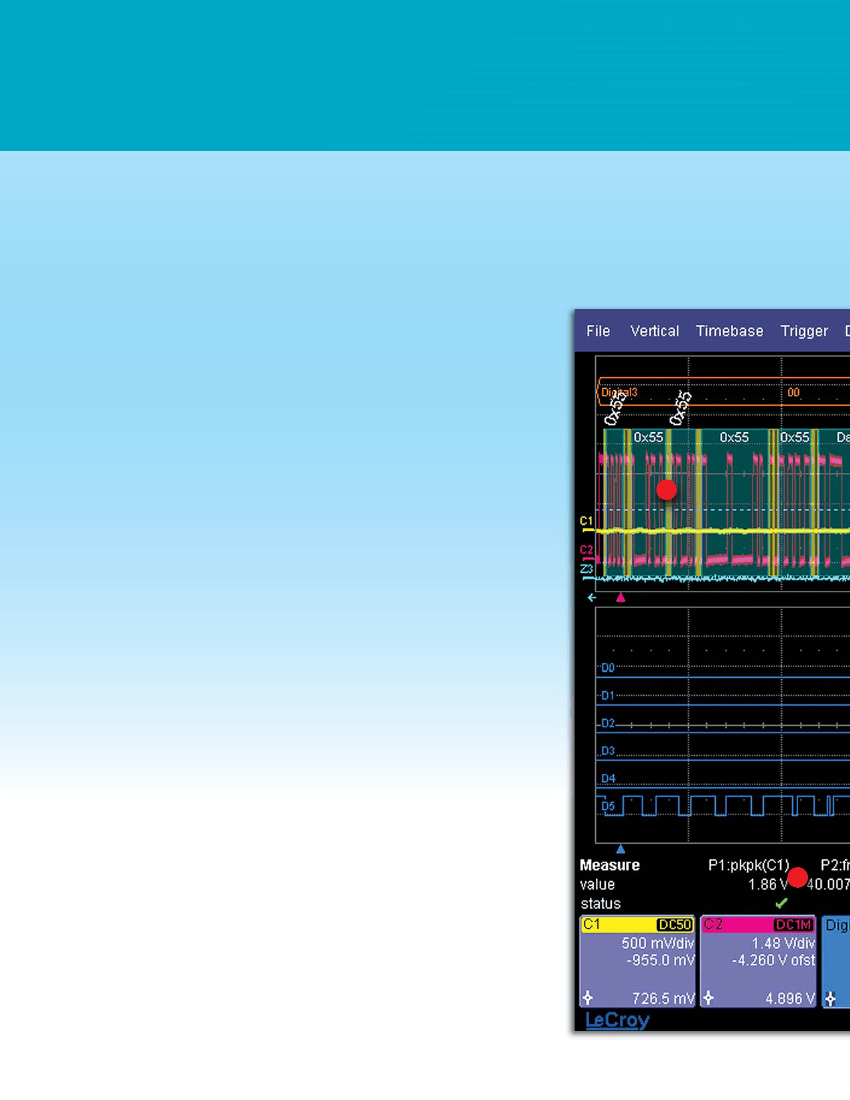Select the yellow C1 trace marker

pyautogui.click(x=586, y=521)
